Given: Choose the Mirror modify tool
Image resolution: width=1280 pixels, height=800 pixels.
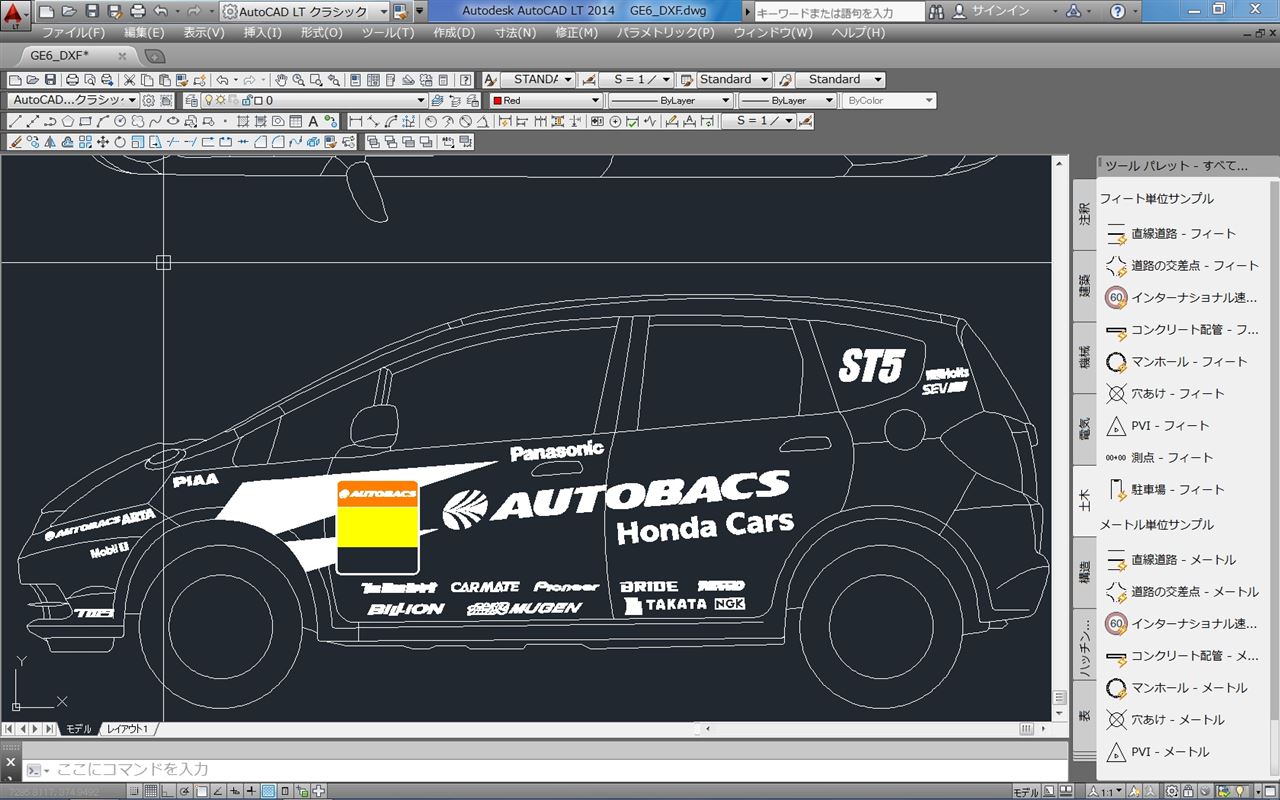Looking at the screenshot, I should pos(50,142).
